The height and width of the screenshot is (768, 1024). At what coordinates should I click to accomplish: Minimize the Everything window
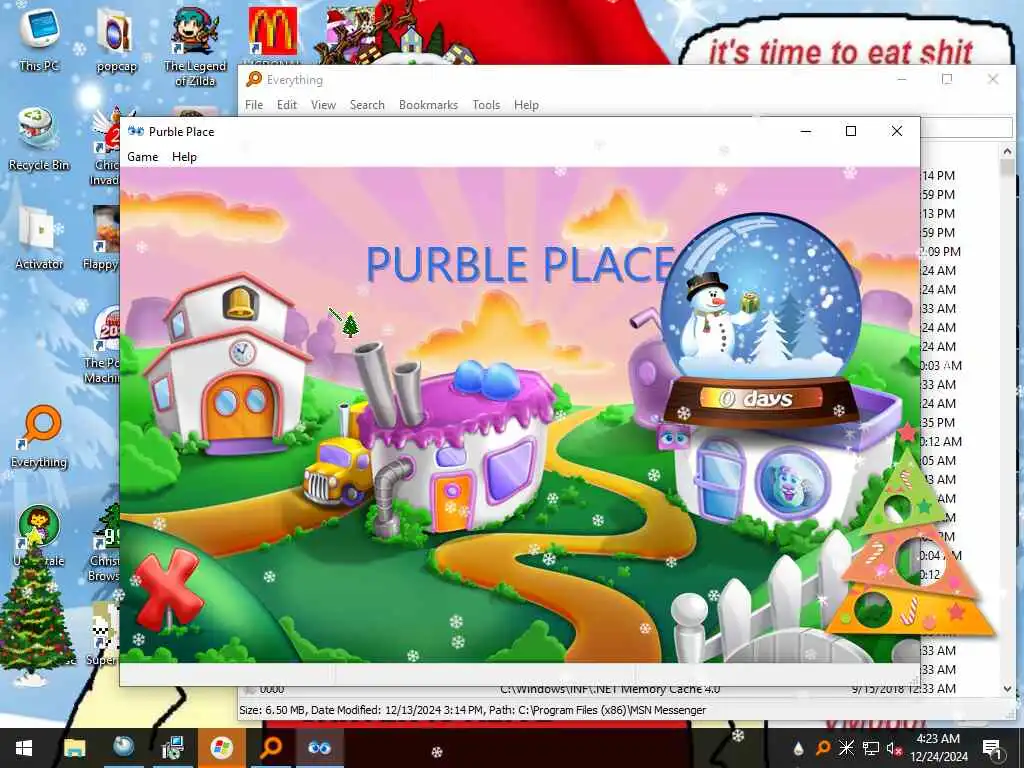coord(902,80)
